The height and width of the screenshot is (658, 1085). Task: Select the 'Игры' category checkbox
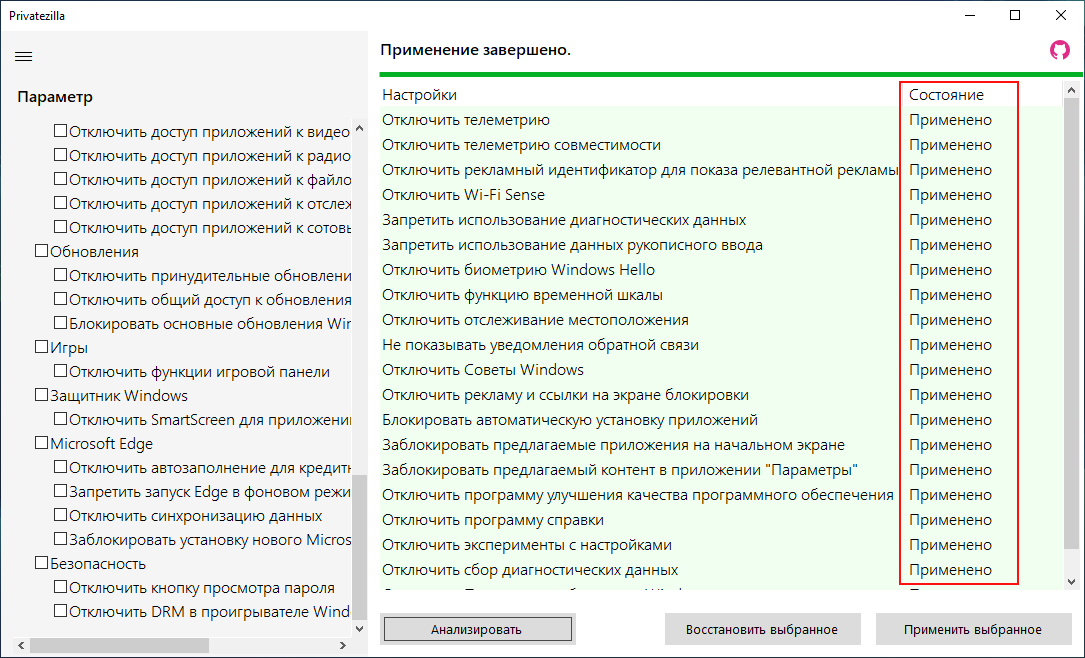point(42,347)
